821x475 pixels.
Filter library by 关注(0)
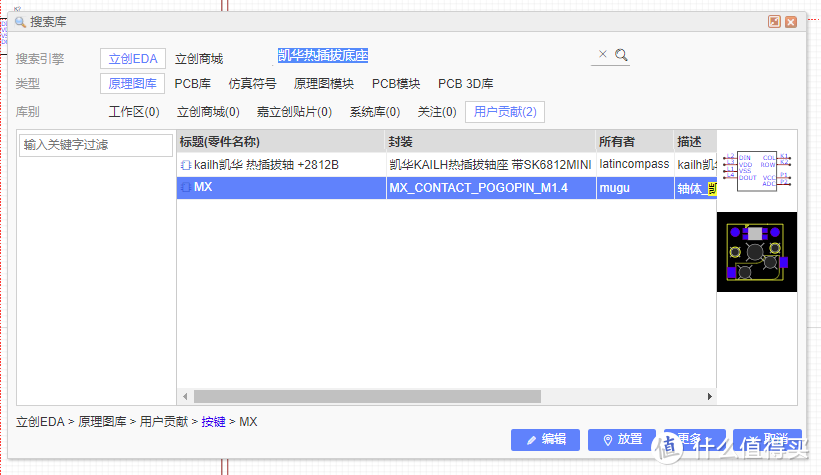tap(437, 112)
